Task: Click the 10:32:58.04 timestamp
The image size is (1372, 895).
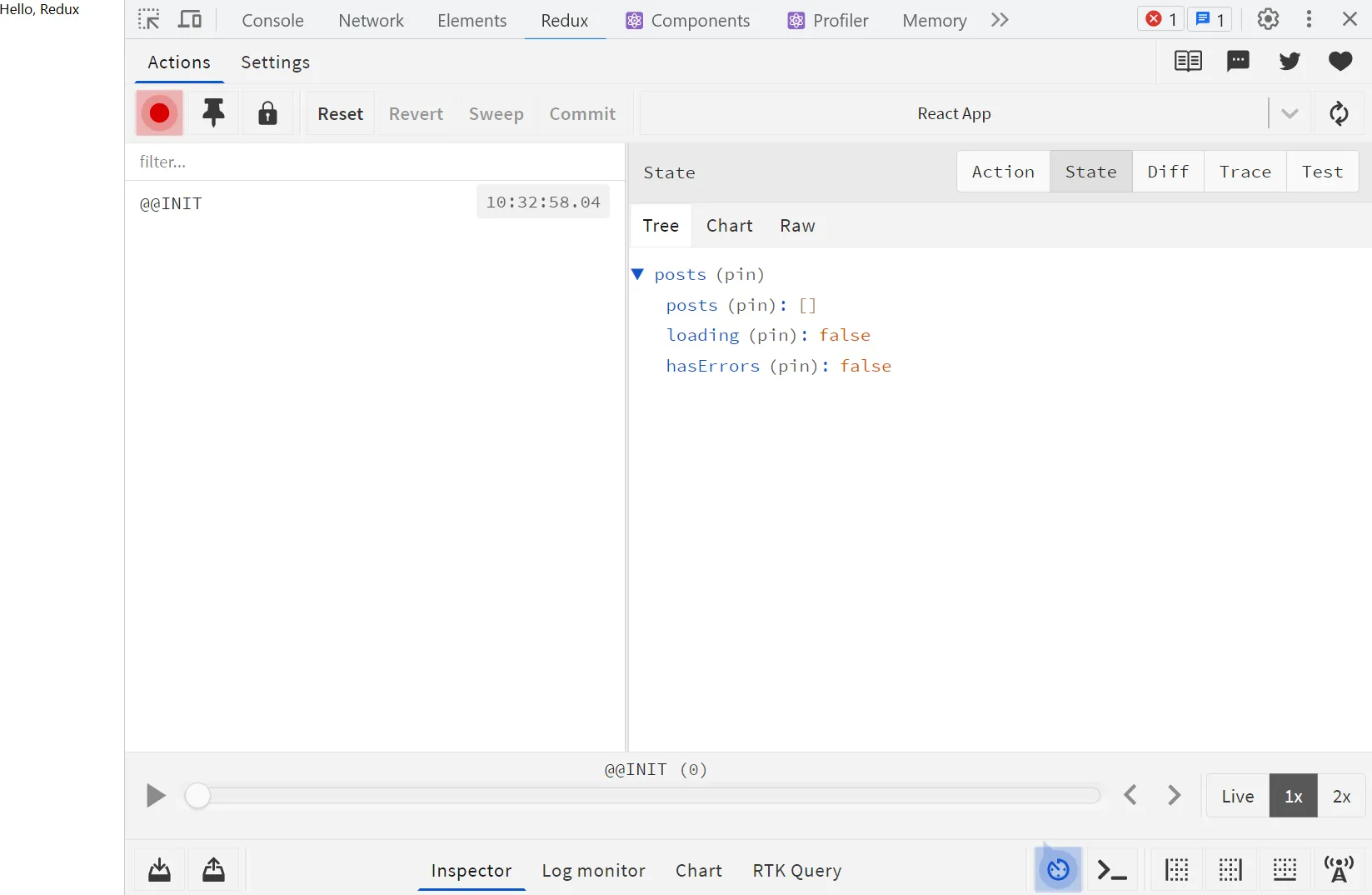Action: click(543, 202)
